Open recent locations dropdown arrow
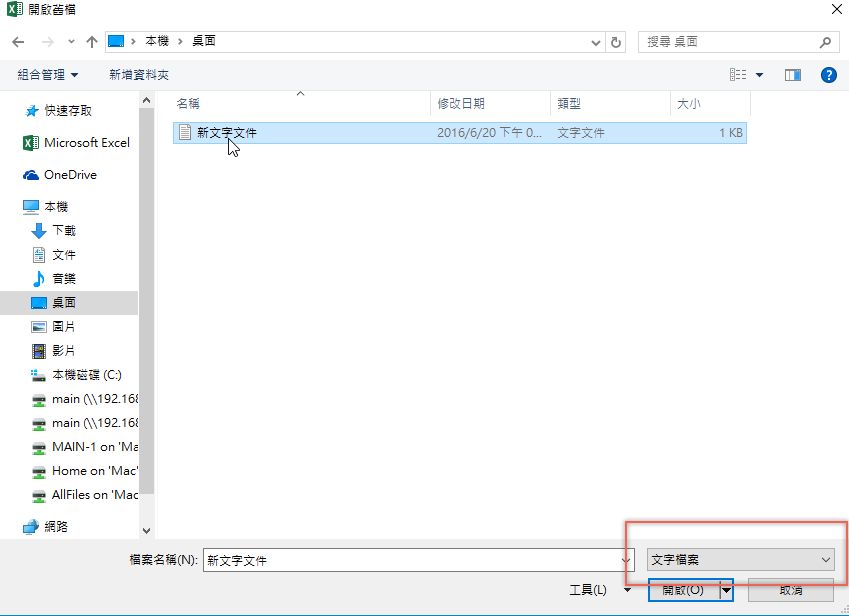 [71, 42]
